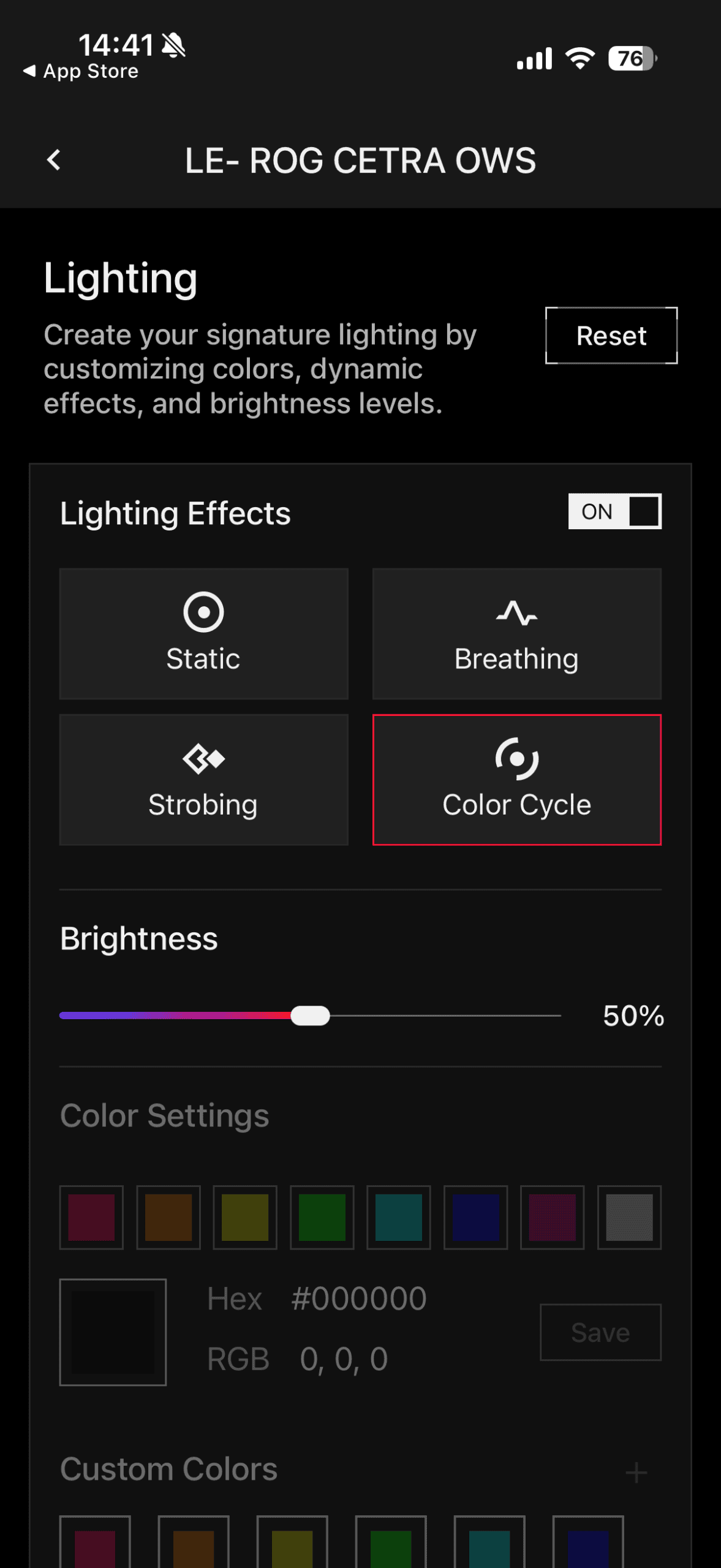
Task: Edit the Hex #000000 value field
Action: [x=359, y=1298]
